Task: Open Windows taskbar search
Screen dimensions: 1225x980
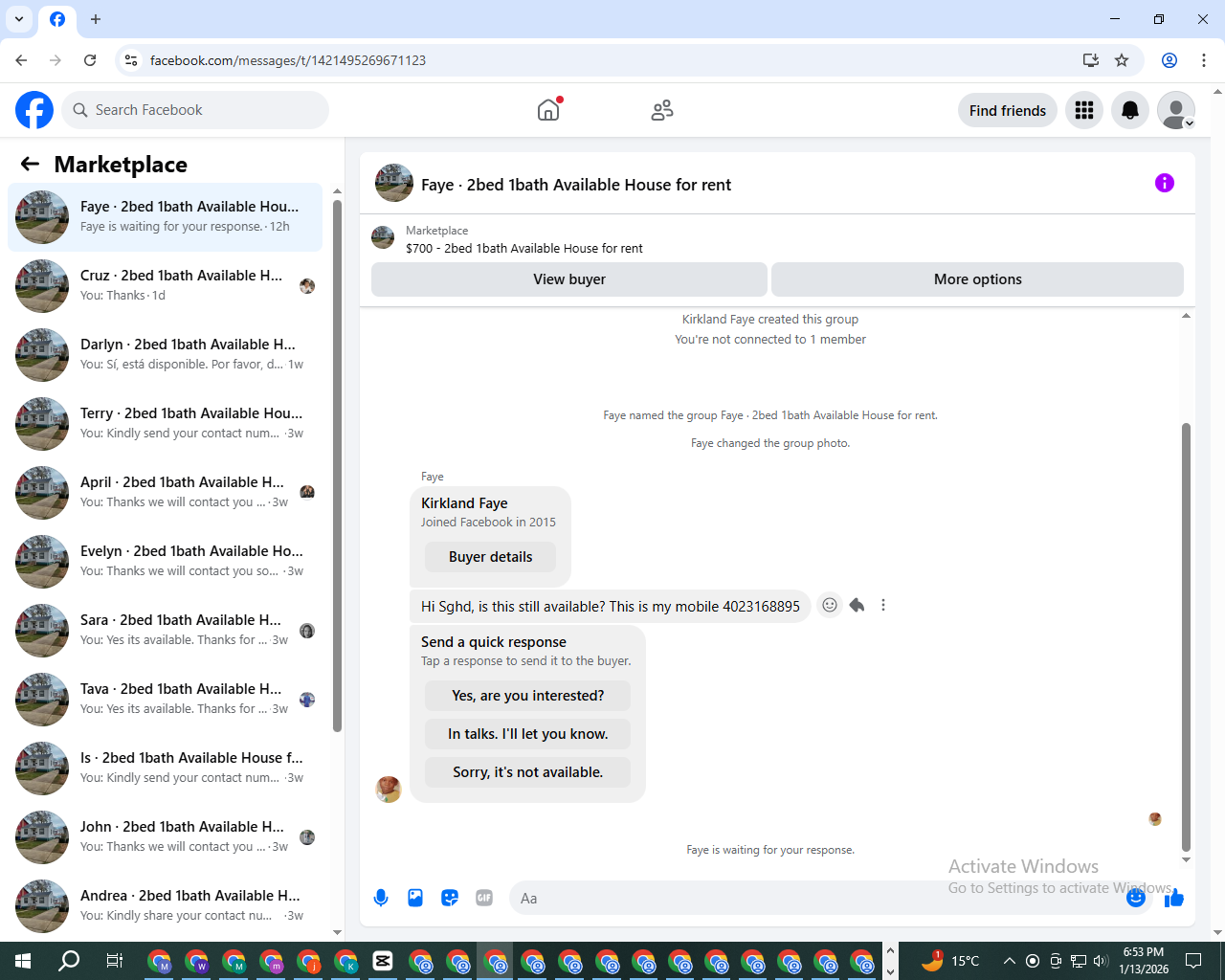Action: tap(69, 961)
